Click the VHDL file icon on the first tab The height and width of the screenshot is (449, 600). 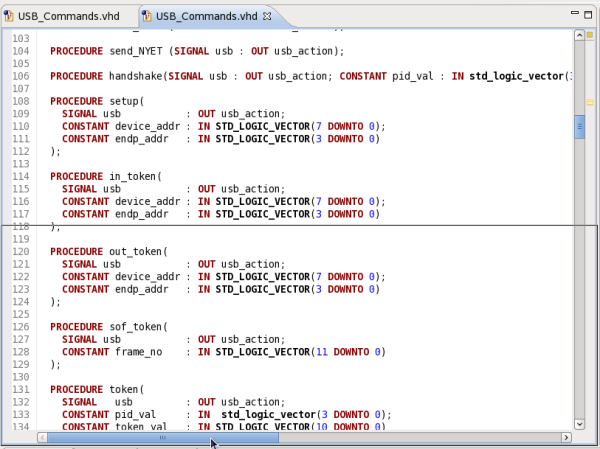point(9,16)
